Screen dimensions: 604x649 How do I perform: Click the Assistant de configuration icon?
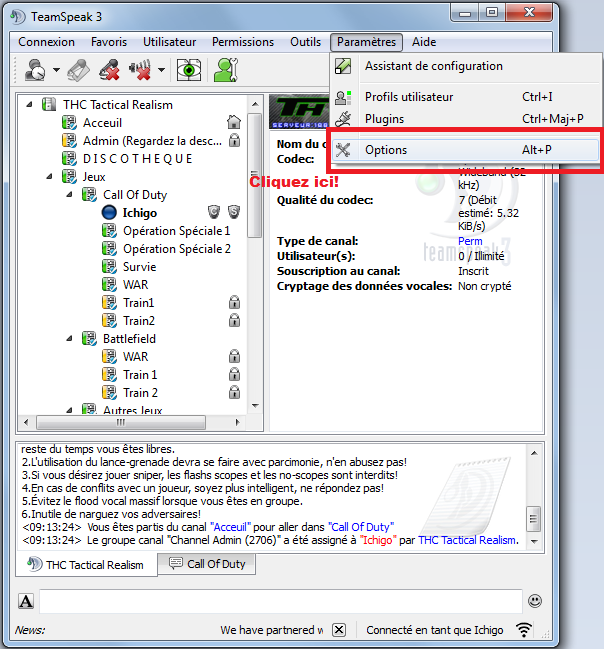tap(343, 66)
